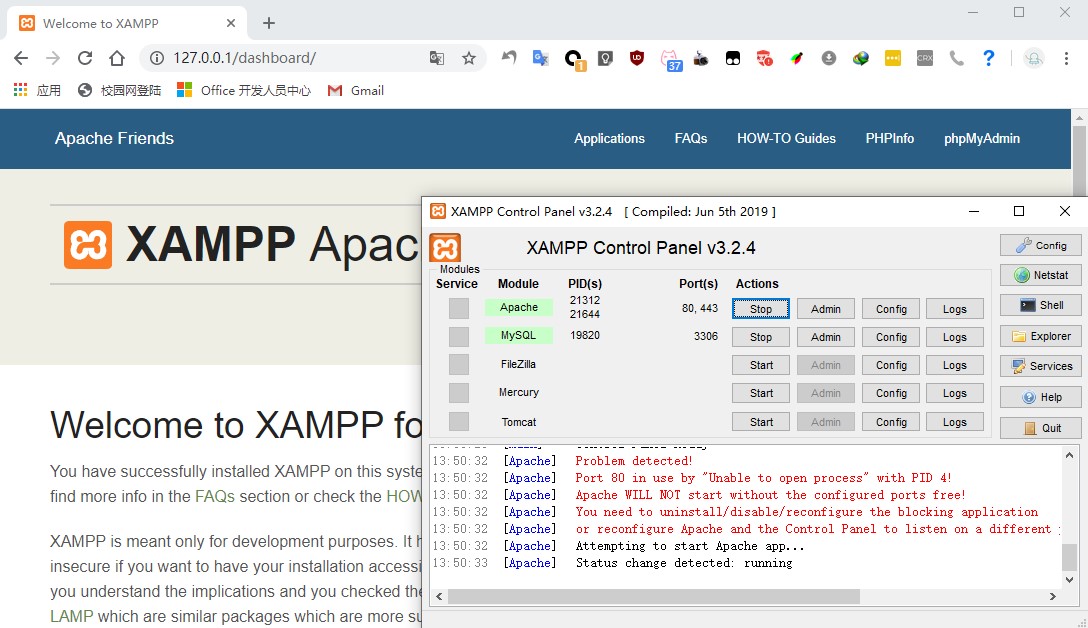Launch the XAMPP Shell
Viewport: 1088px width, 628px height.
(x=1040, y=305)
